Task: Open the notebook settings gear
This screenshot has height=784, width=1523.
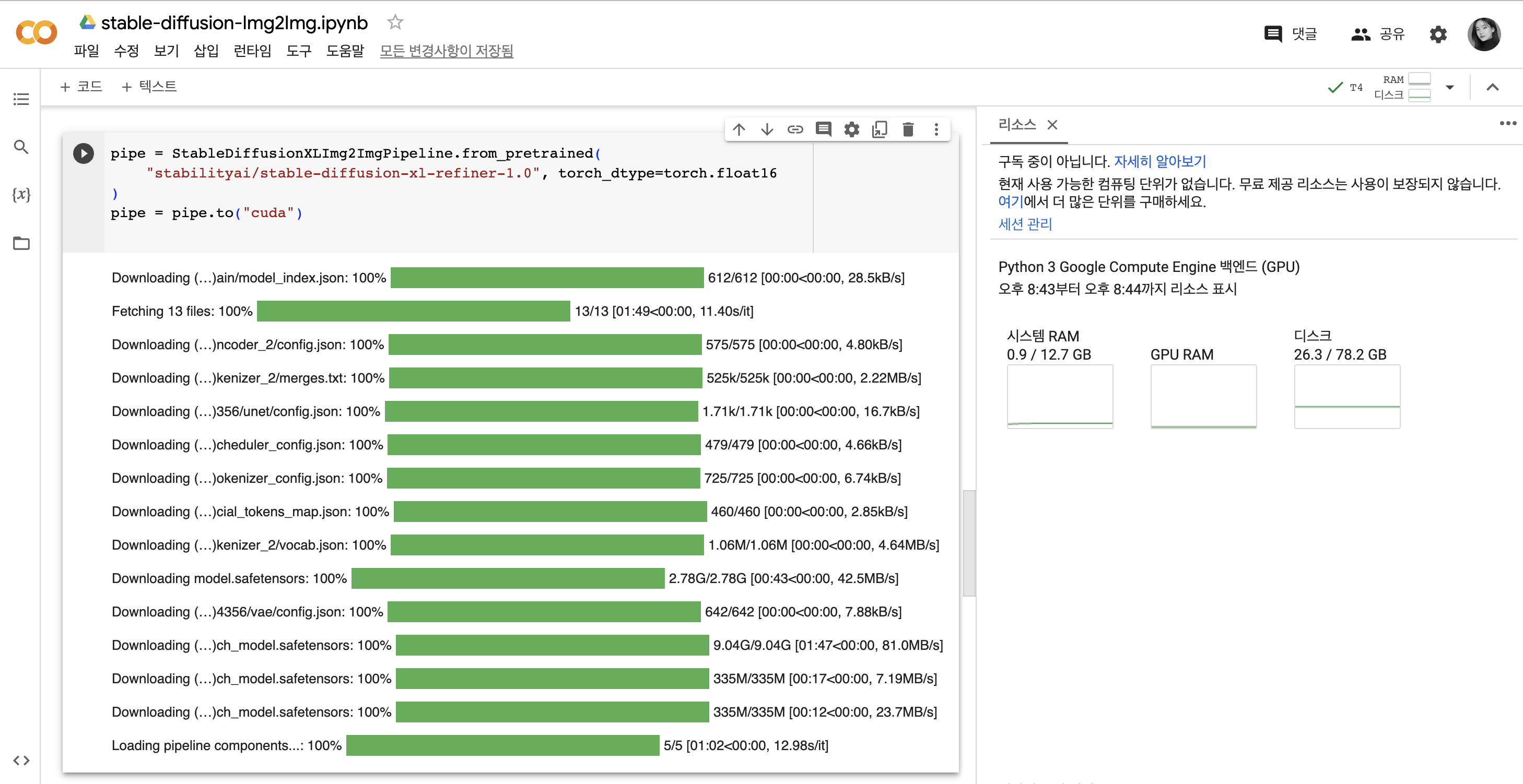Action: [x=1438, y=34]
